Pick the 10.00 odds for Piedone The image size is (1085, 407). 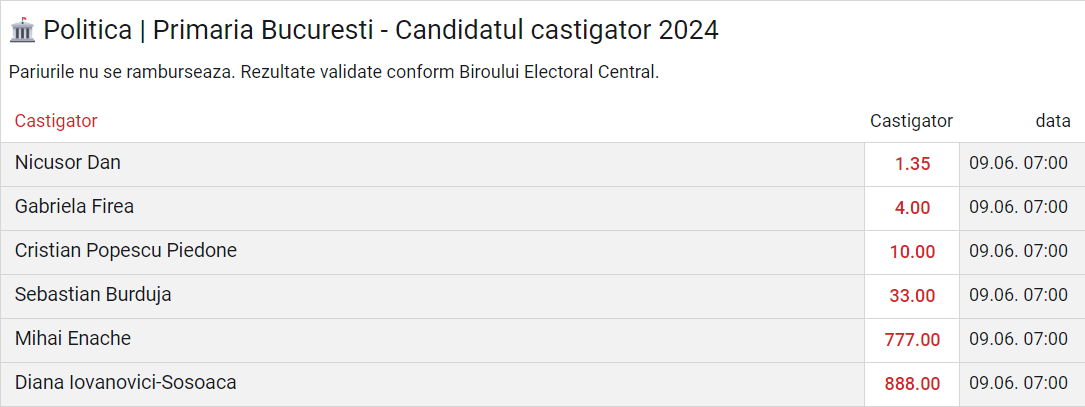click(912, 252)
